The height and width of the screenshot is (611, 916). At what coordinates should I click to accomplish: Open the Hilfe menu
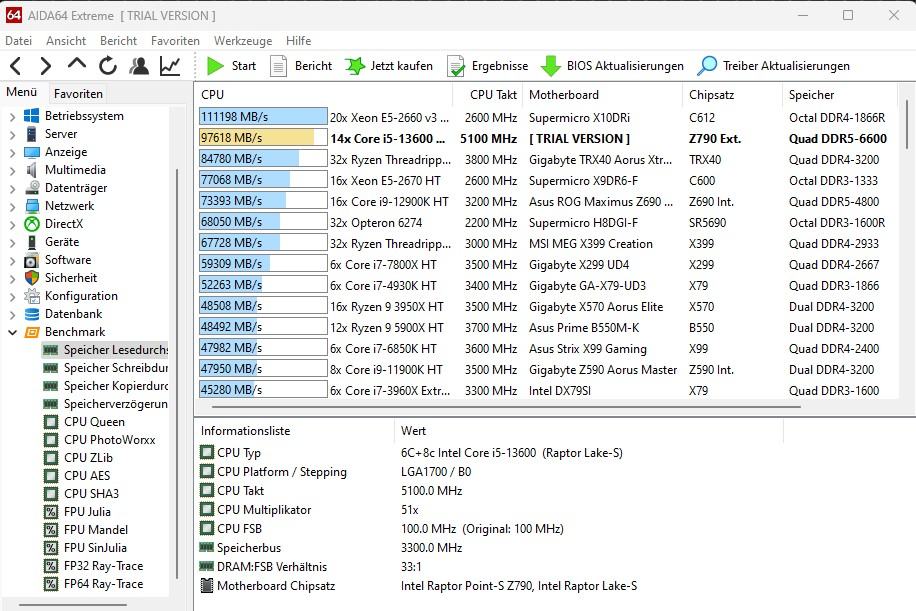[x=299, y=41]
